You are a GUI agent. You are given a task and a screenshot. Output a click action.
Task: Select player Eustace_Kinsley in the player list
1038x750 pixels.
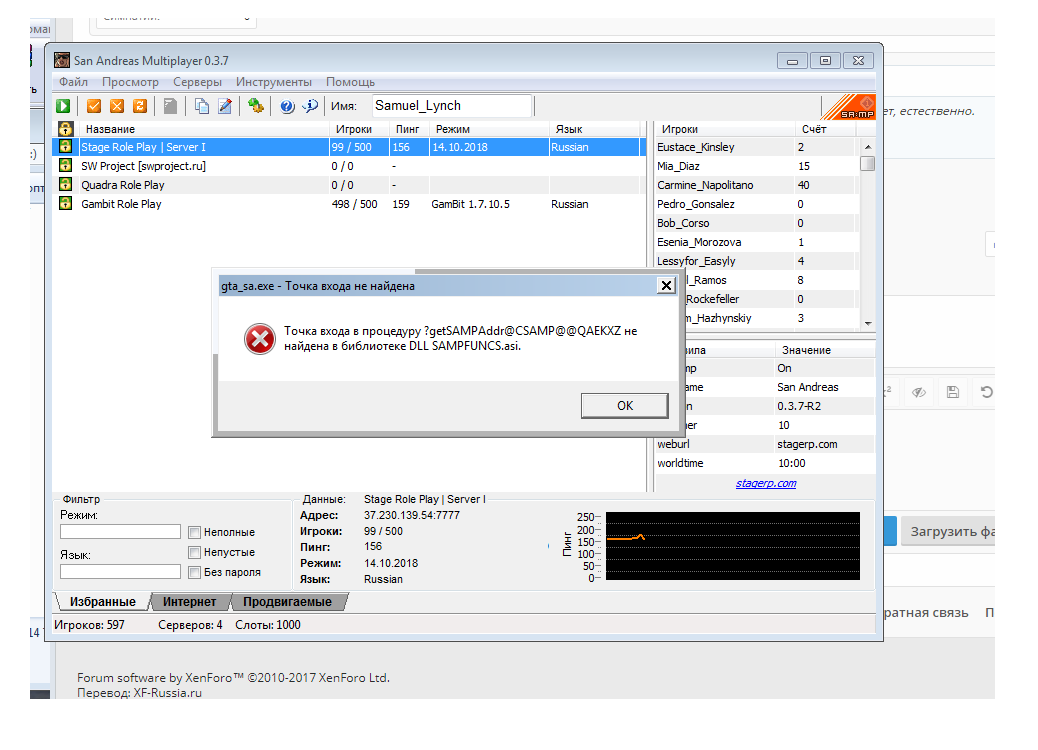pos(757,147)
